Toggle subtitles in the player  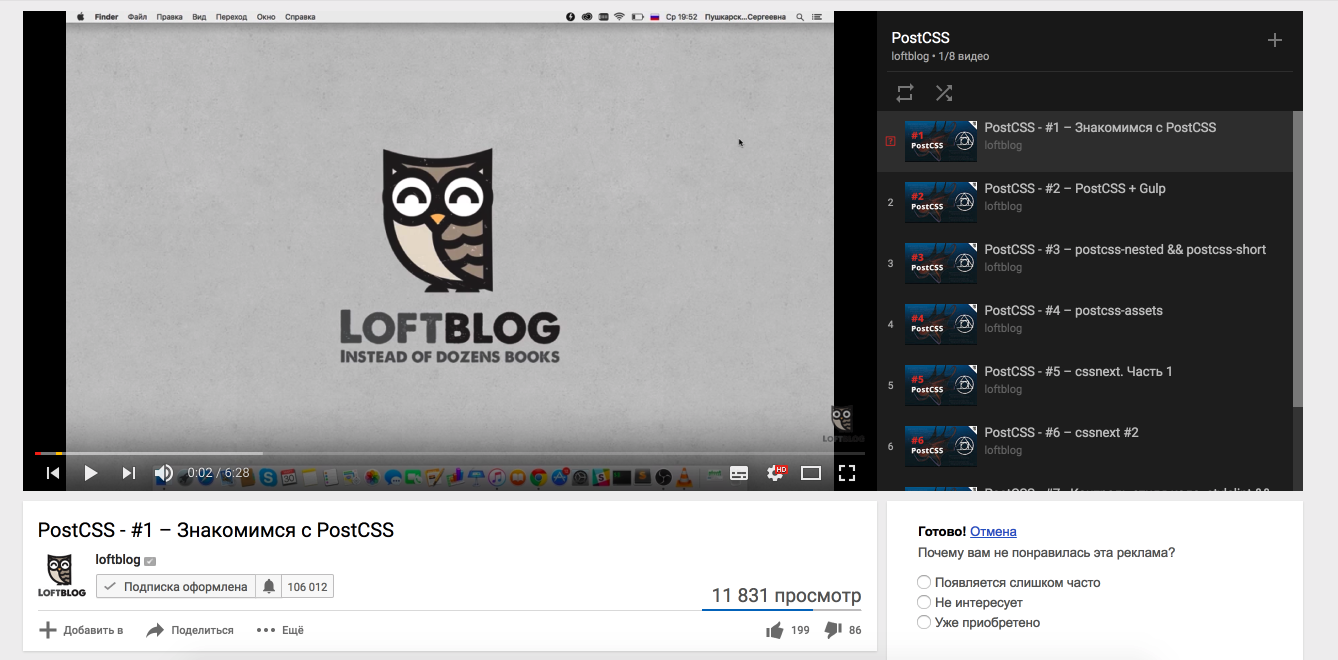[x=739, y=473]
